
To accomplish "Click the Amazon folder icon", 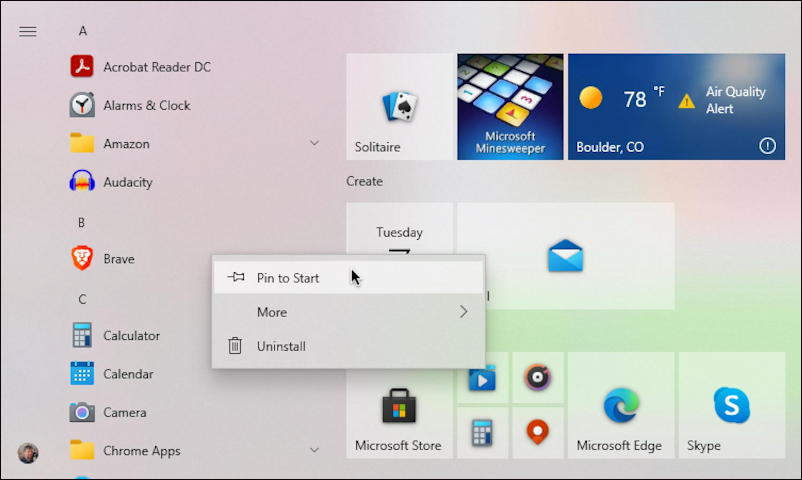I will pyautogui.click(x=82, y=143).
